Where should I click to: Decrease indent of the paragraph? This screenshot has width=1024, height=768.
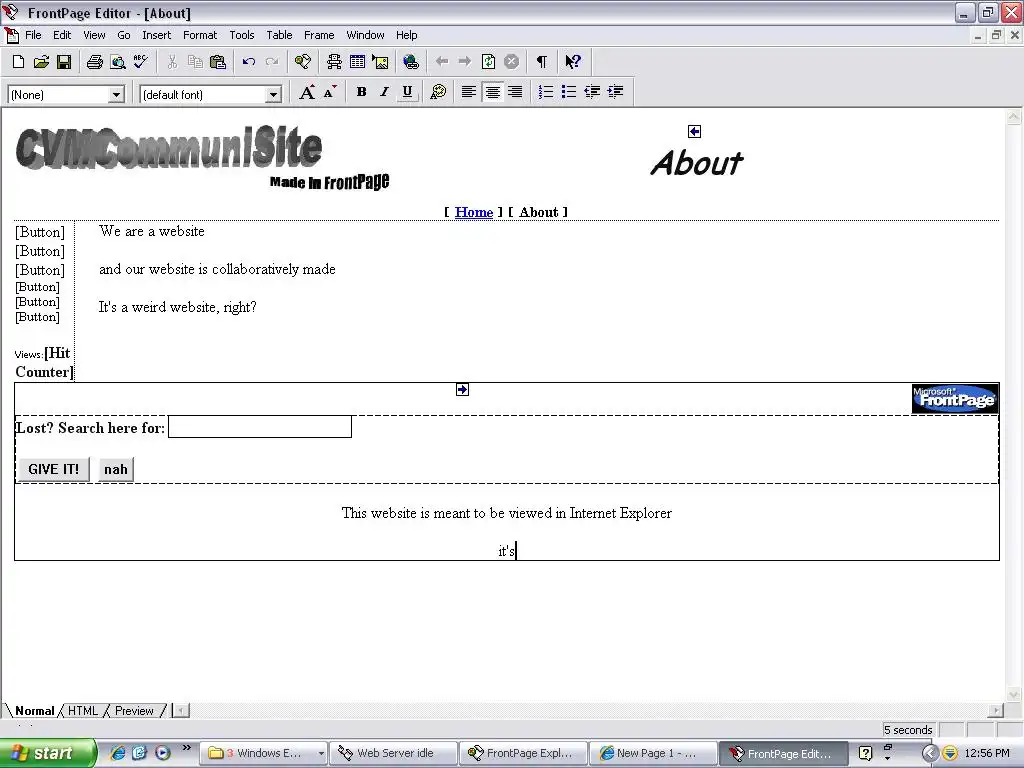tap(592, 92)
